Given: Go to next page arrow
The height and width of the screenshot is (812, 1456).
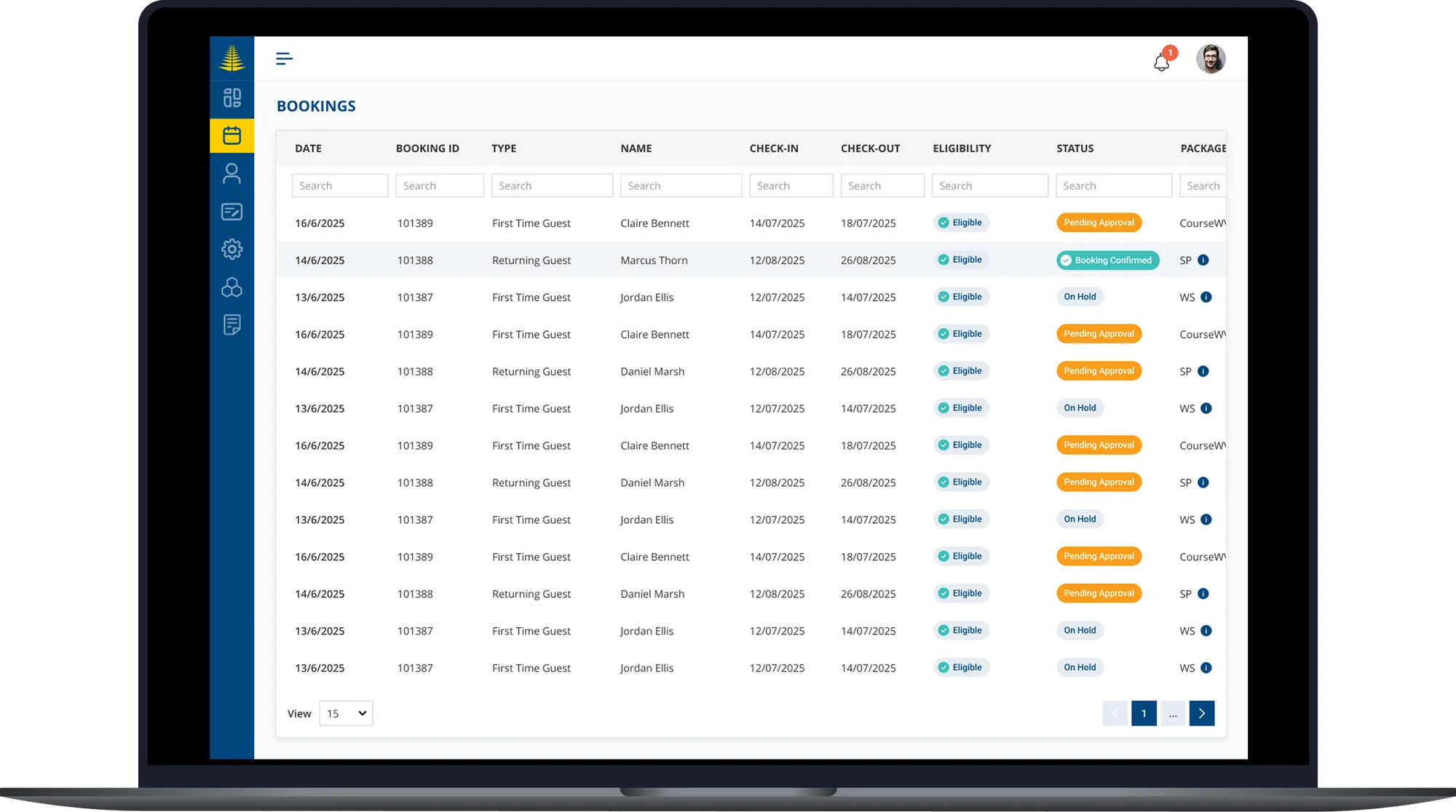Looking at the screenshot, I should [x=1202, y=713].
